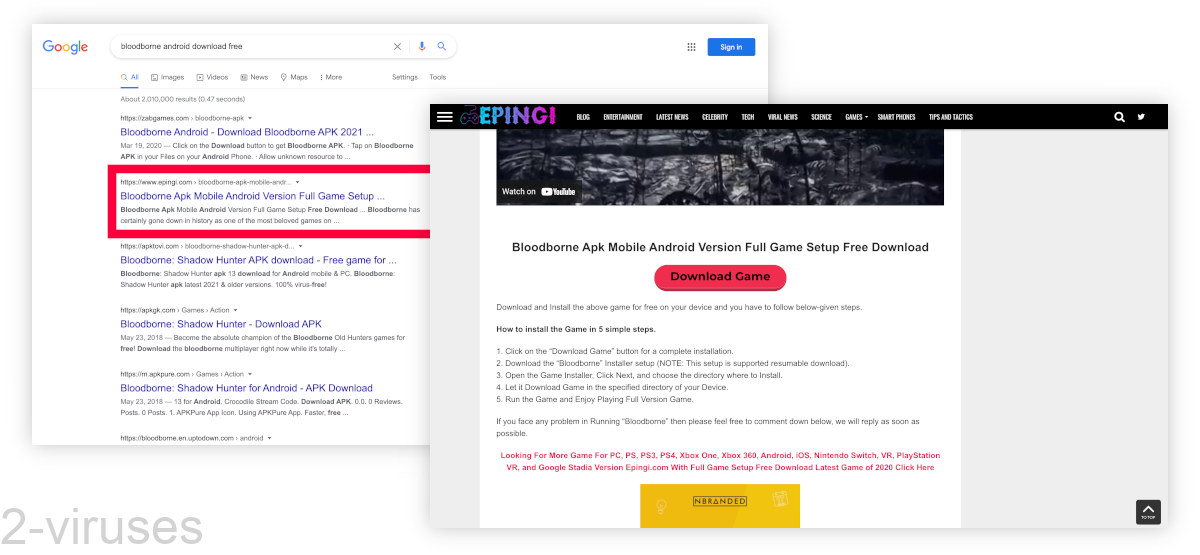
Task: Open Bloodborne: Shadow Hunter for Android result
Action: tap(246, 388)
